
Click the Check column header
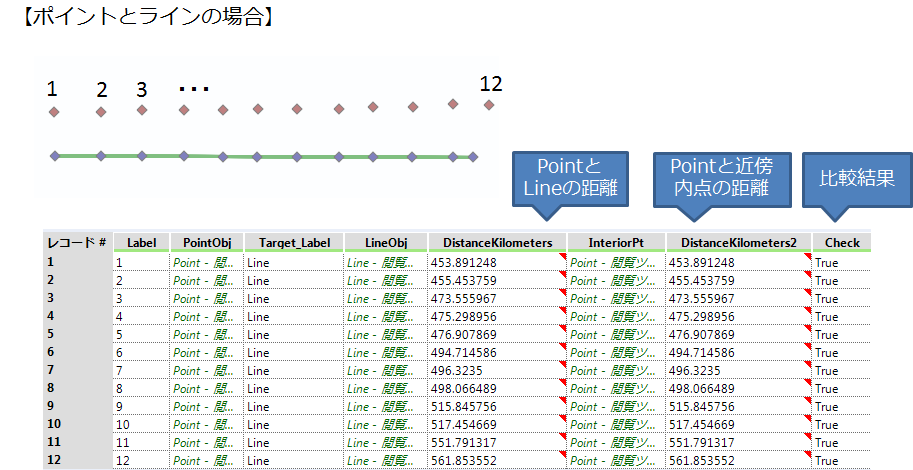(x=841, y=242)
